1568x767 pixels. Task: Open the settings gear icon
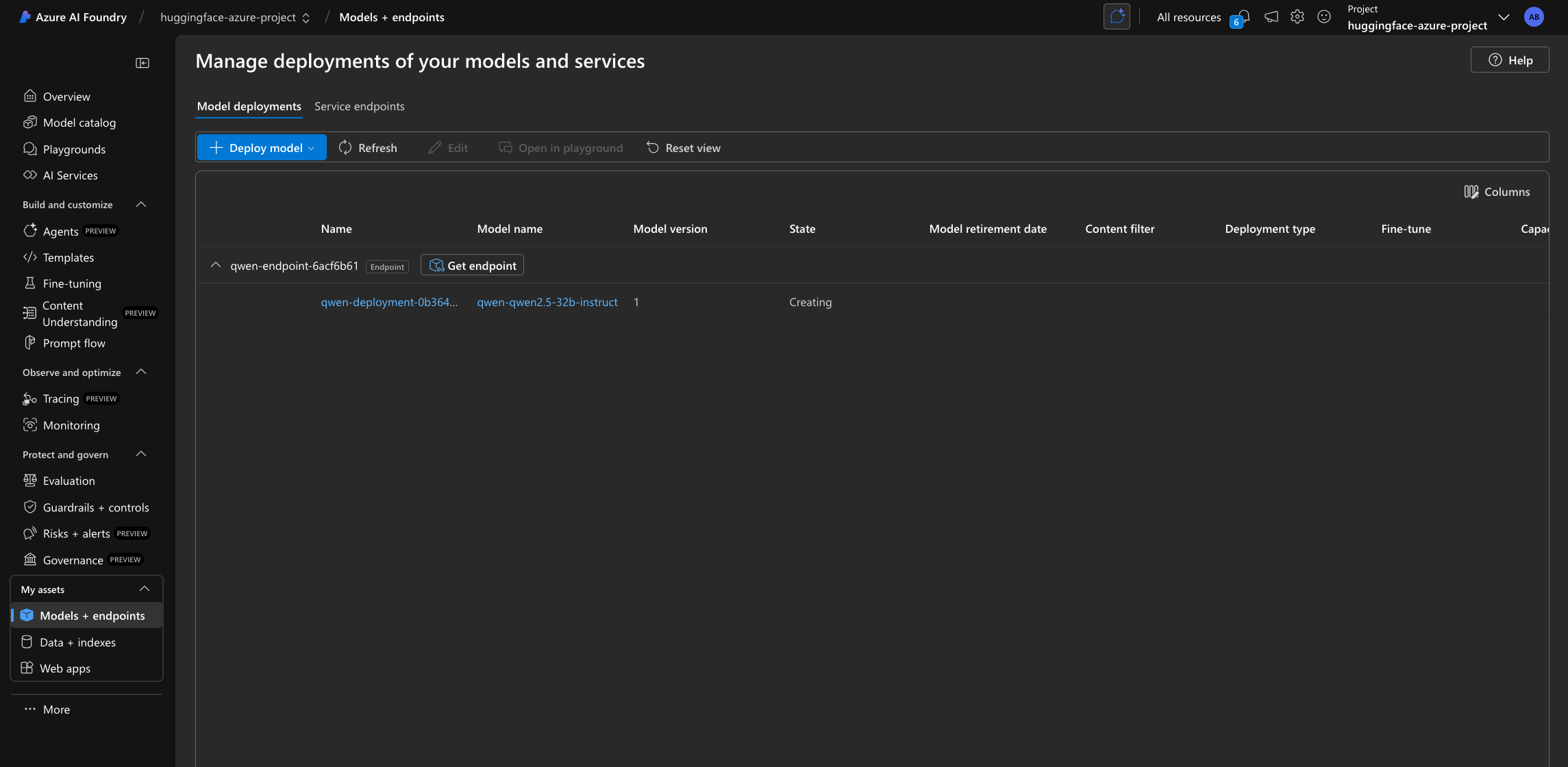(x=1297, y=16)
